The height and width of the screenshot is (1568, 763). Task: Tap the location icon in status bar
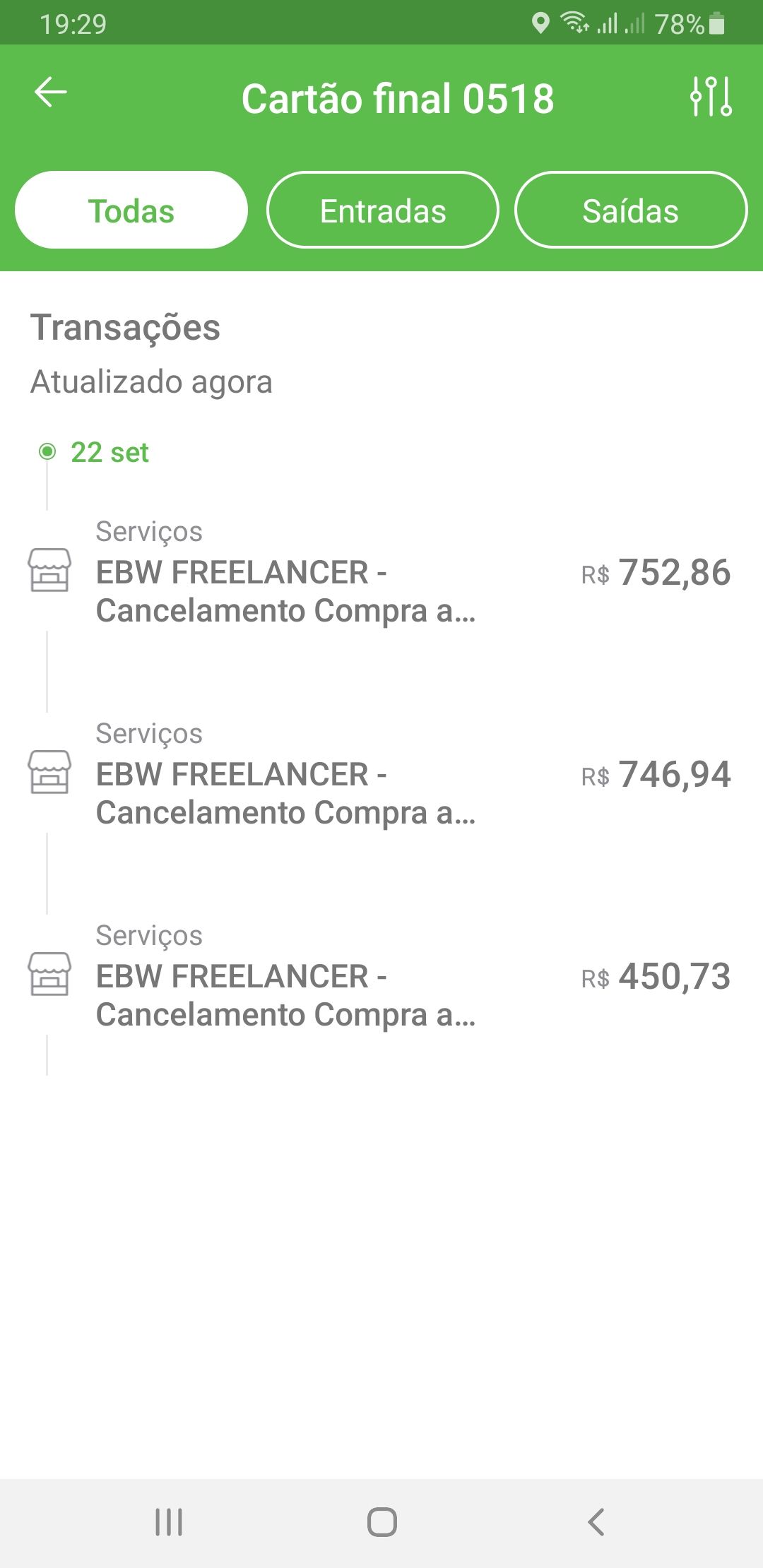tap(540, 23)
